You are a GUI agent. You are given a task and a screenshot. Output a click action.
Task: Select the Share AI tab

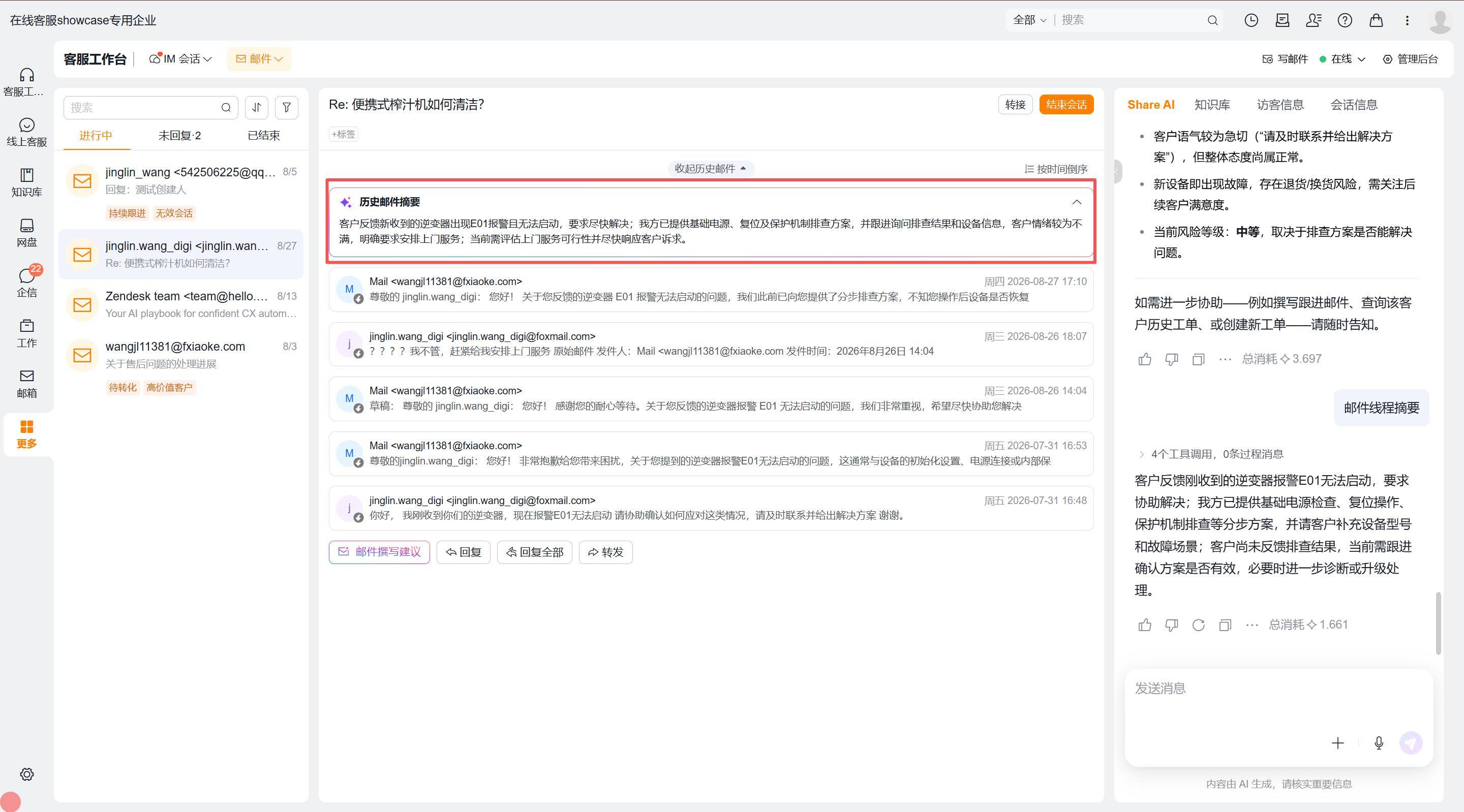(x=1150, y=105)
